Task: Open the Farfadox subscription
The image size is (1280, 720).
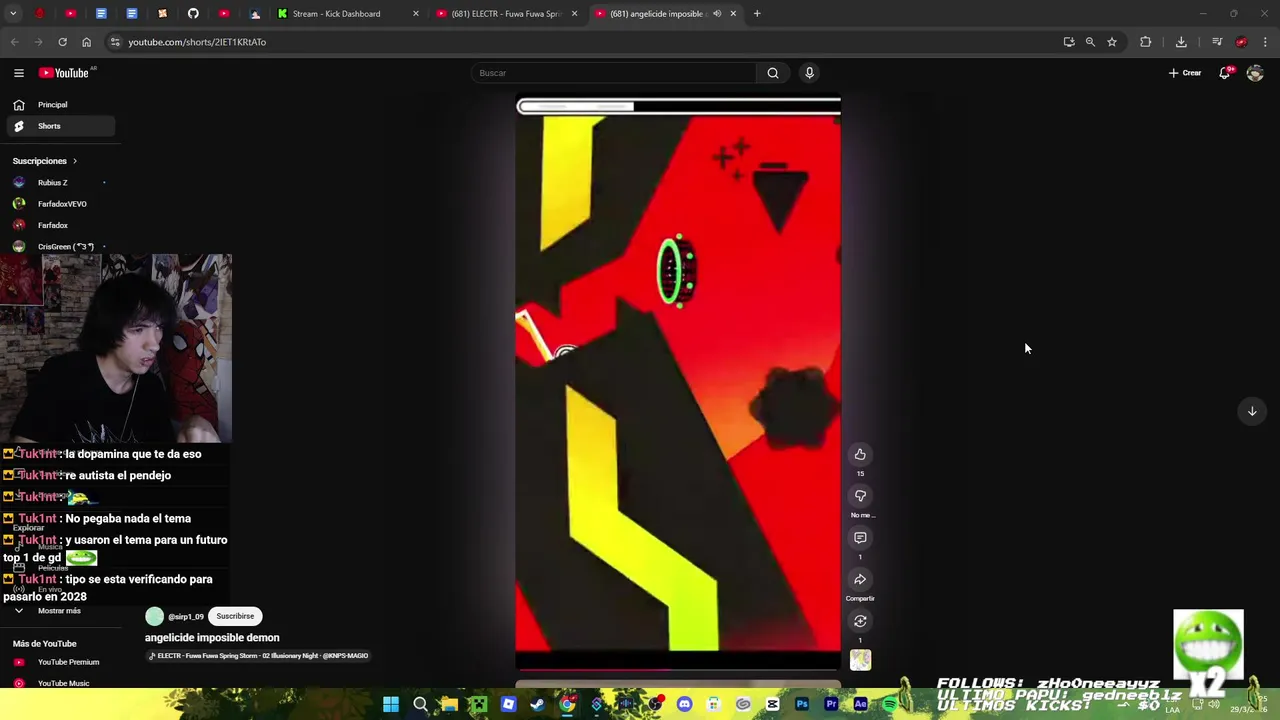Action: [60, 225]
